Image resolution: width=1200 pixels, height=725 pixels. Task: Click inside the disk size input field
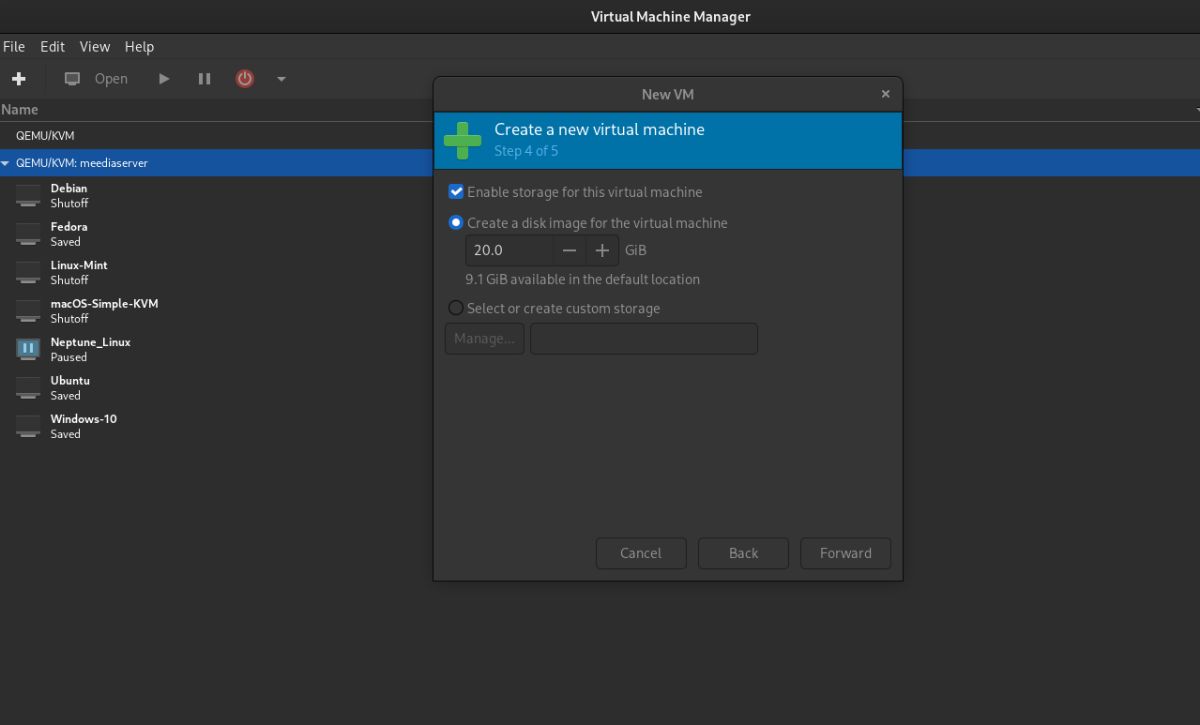[508, 250]
